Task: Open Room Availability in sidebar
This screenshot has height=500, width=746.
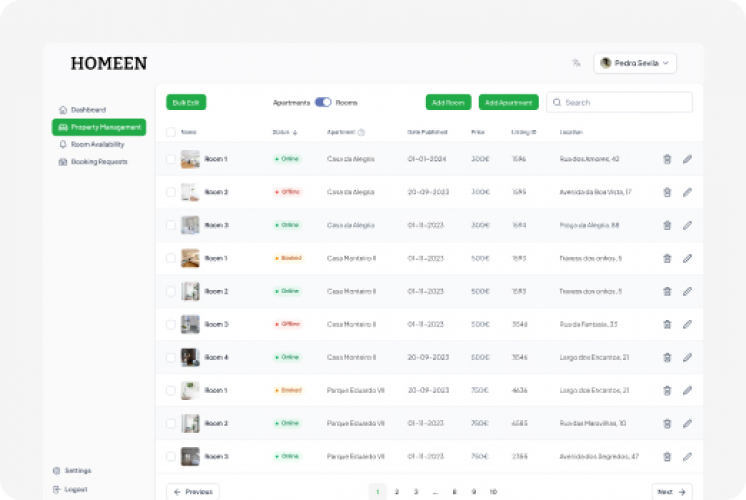Action: [98, 144]
